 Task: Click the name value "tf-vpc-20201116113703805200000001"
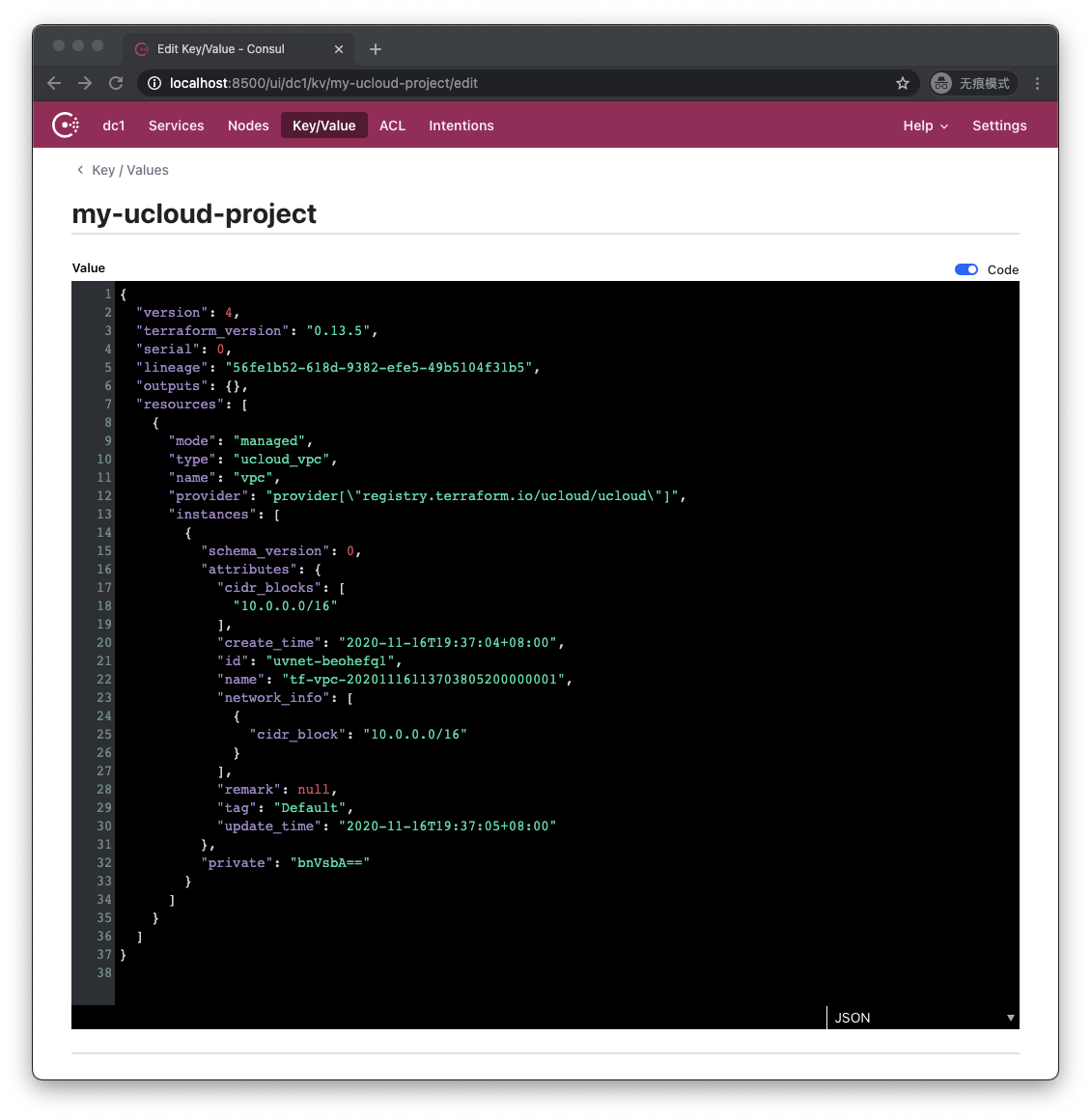pos(423,680)
